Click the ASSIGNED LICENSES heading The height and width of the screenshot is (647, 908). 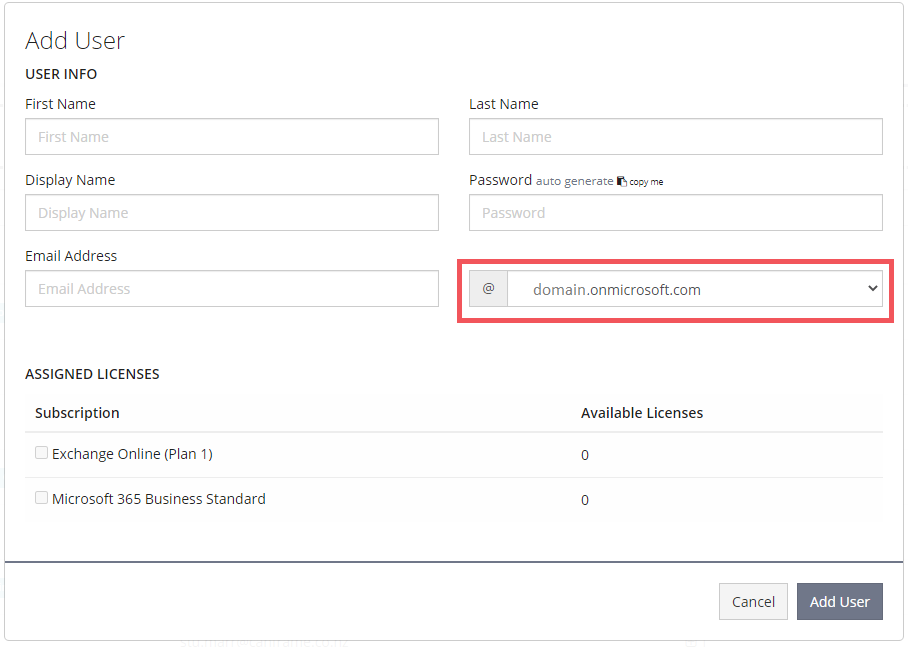[x=92, y=374]
